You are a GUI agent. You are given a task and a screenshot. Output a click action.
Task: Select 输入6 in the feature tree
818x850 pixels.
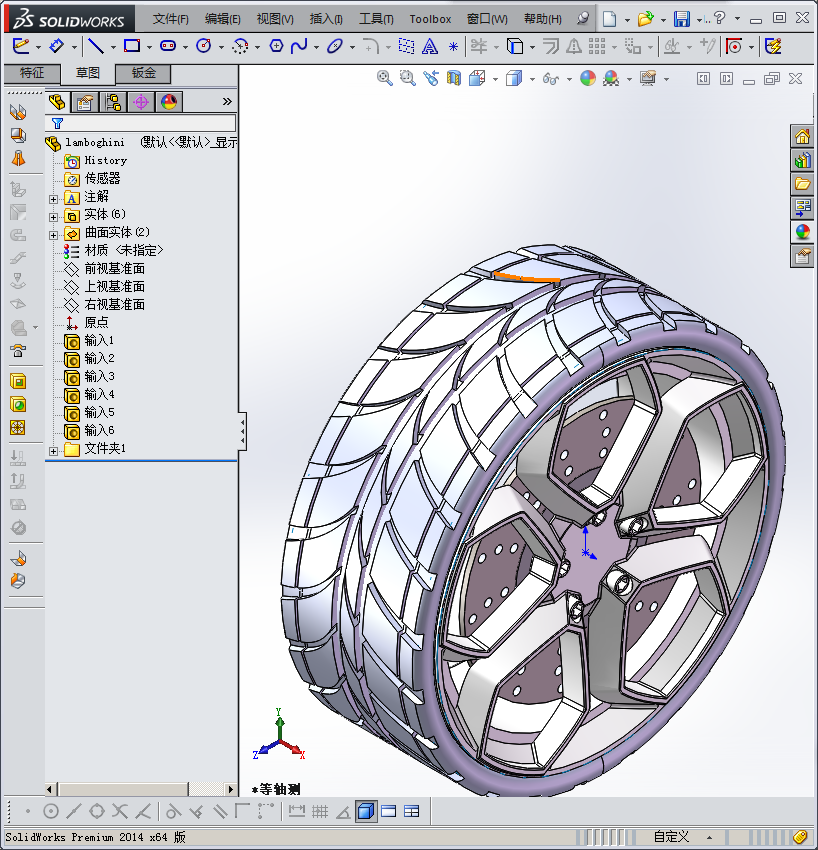(x=99, y=430)
